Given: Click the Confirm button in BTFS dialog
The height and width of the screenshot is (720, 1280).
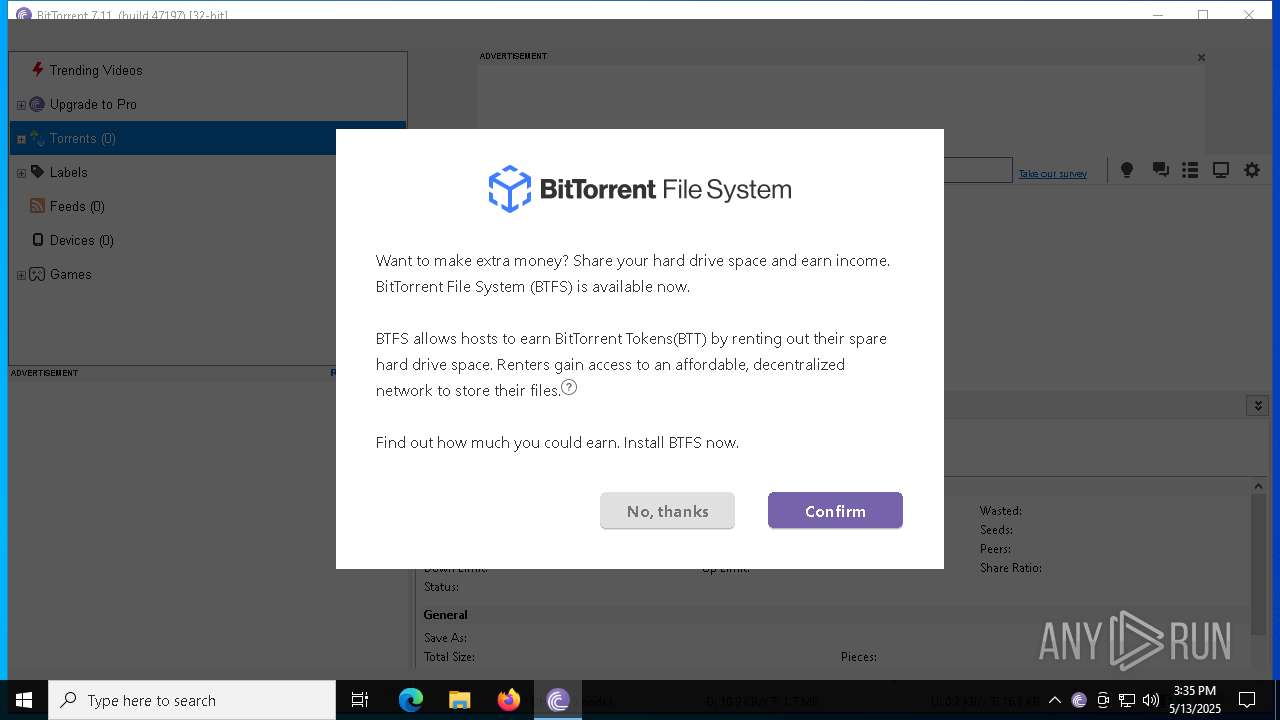Looking at the screenshot, I should (835, 510).
